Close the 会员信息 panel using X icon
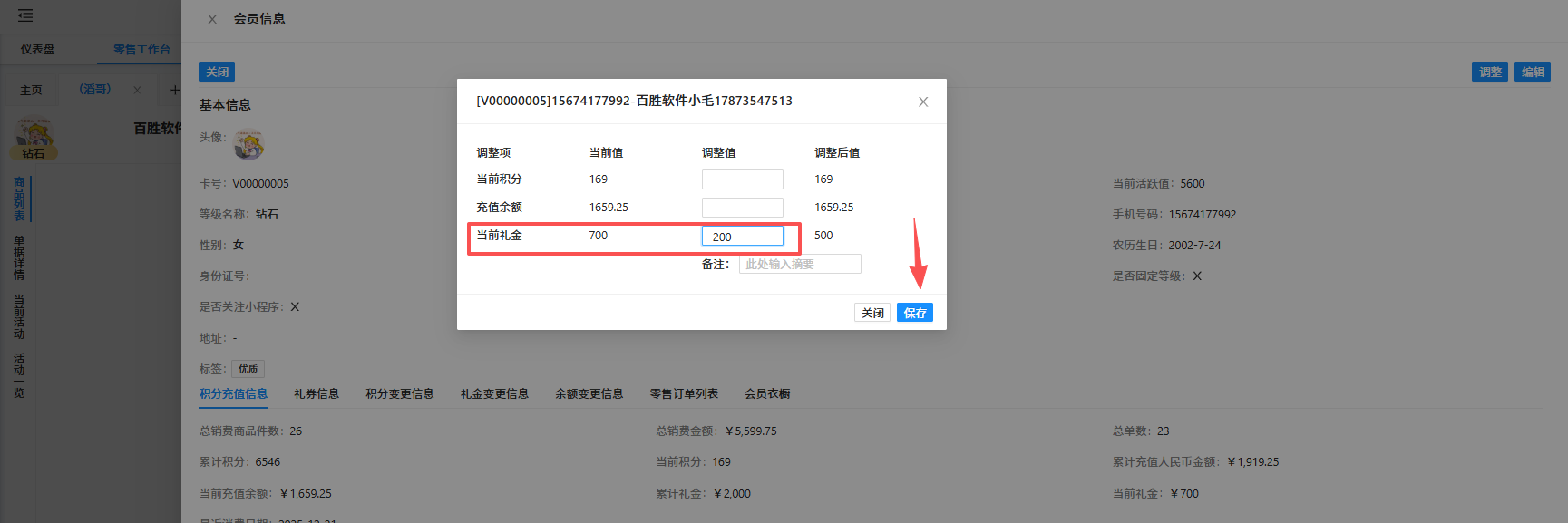 [x=212, y=19]
